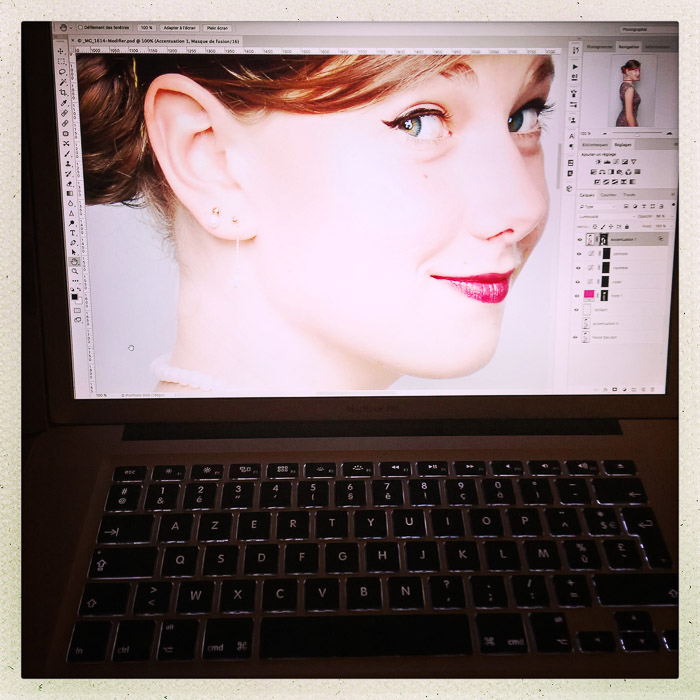The image size is (700, 700).
Task: Open the Character panel A icon
Action: pyautogui.click(x=572, y=136)
